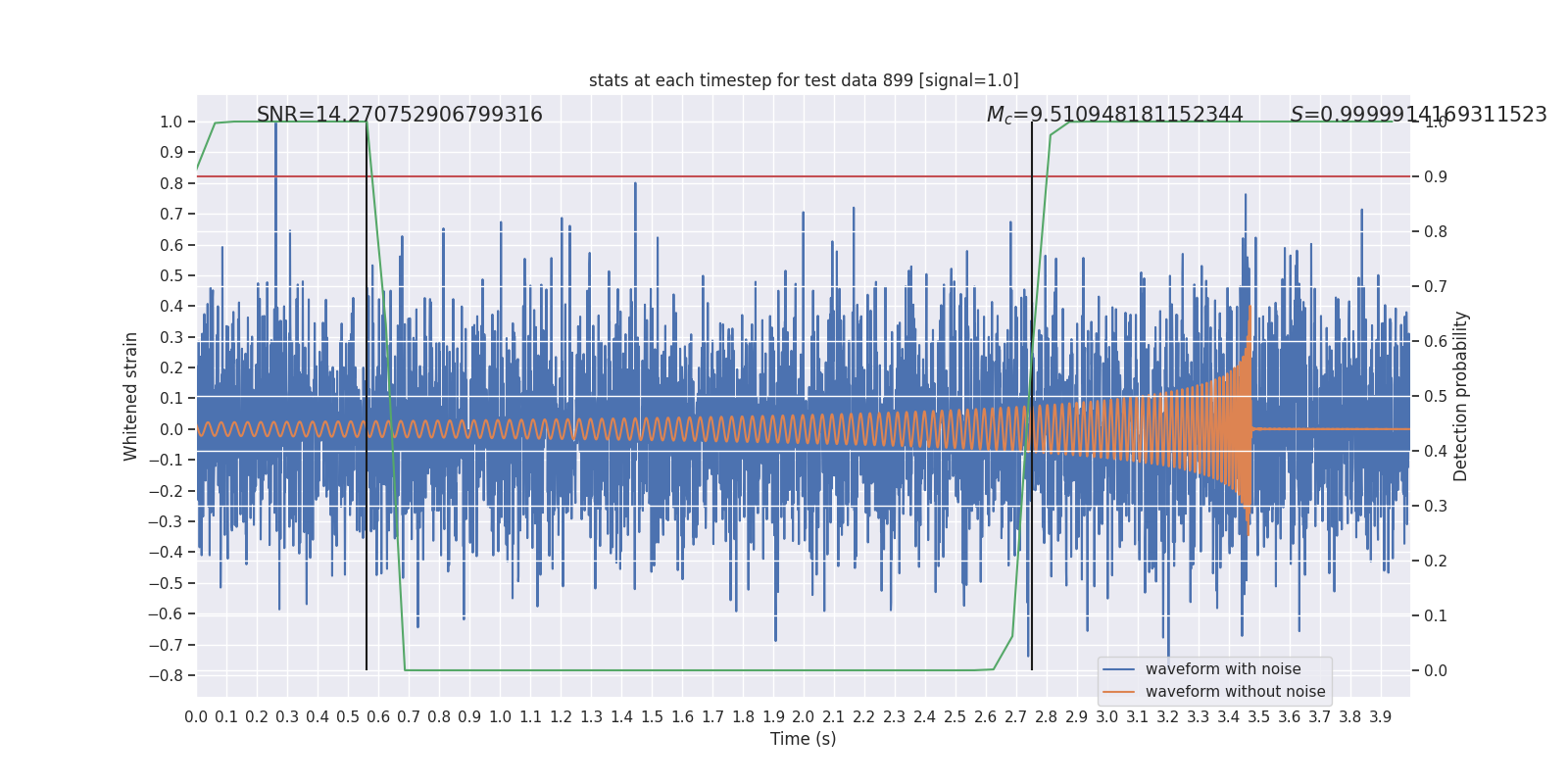Click the blue line swatch in legend
The width and height of the screenshot is (1568, 784).
pyautogui.click(x=1118, y=669)
